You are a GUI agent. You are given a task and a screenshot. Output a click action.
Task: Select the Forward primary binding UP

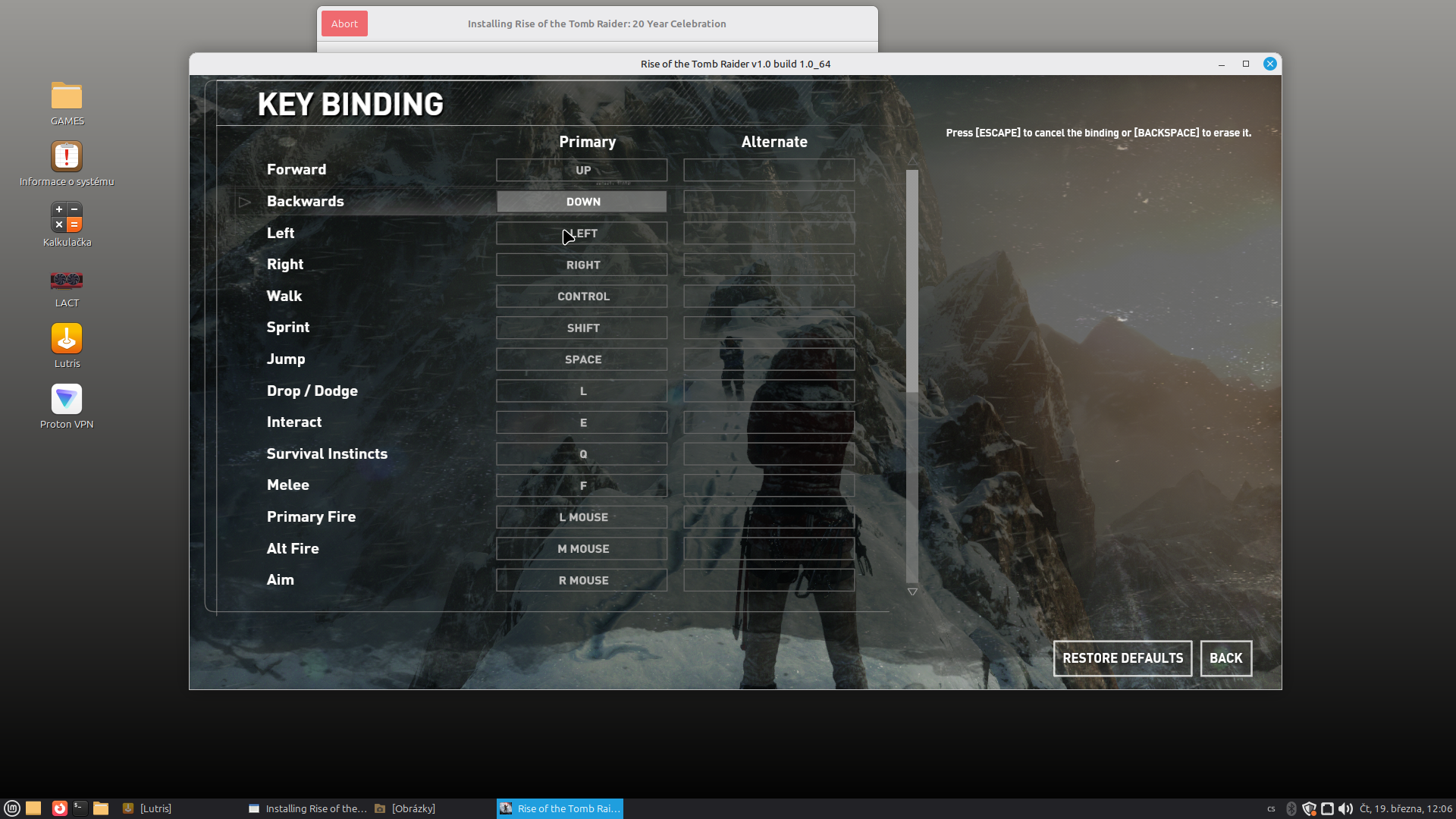point(582,170)
